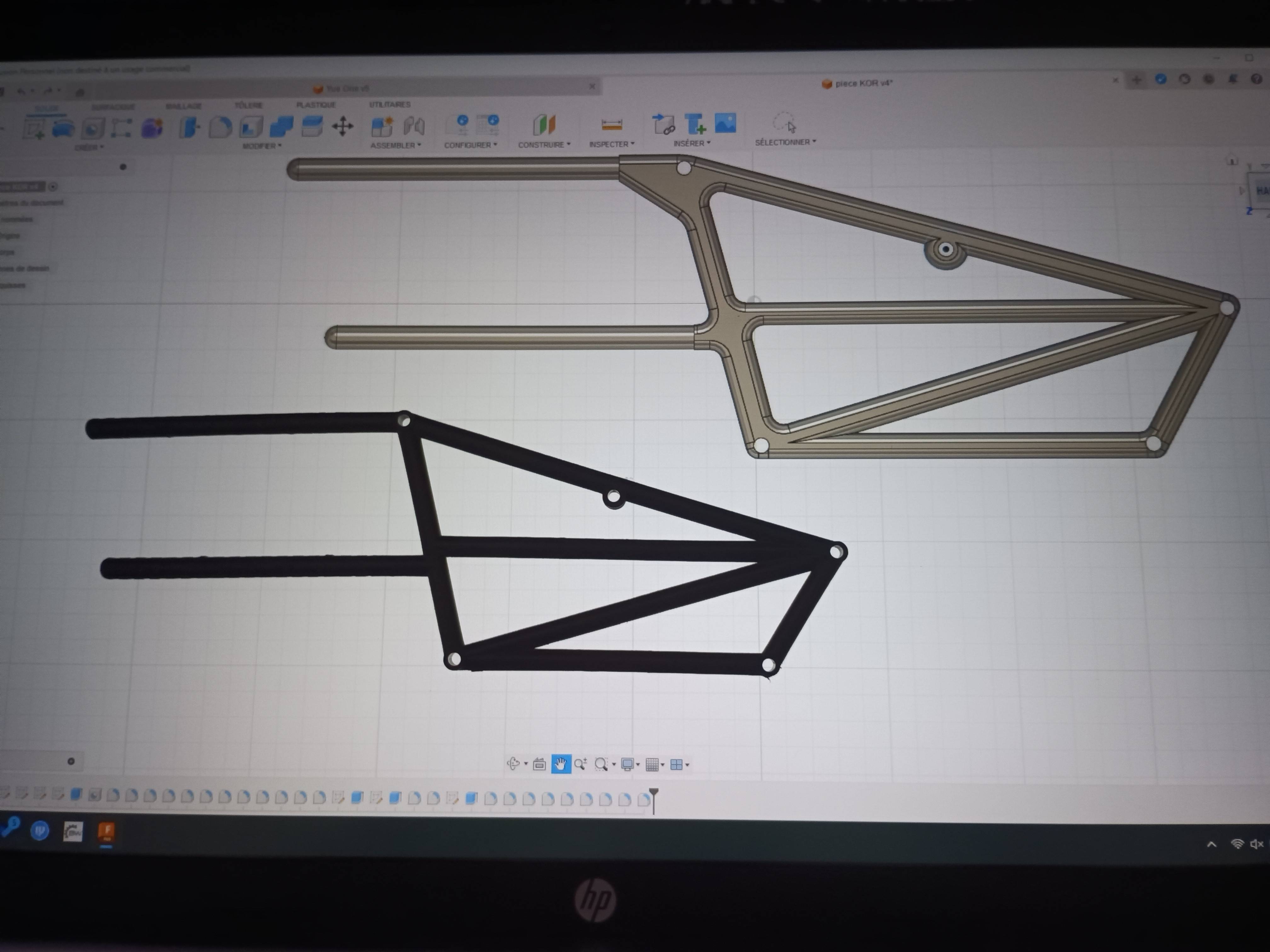Select the Origine item in the browser
This screenshot has width=1270, height=952.
click(10, 236)
